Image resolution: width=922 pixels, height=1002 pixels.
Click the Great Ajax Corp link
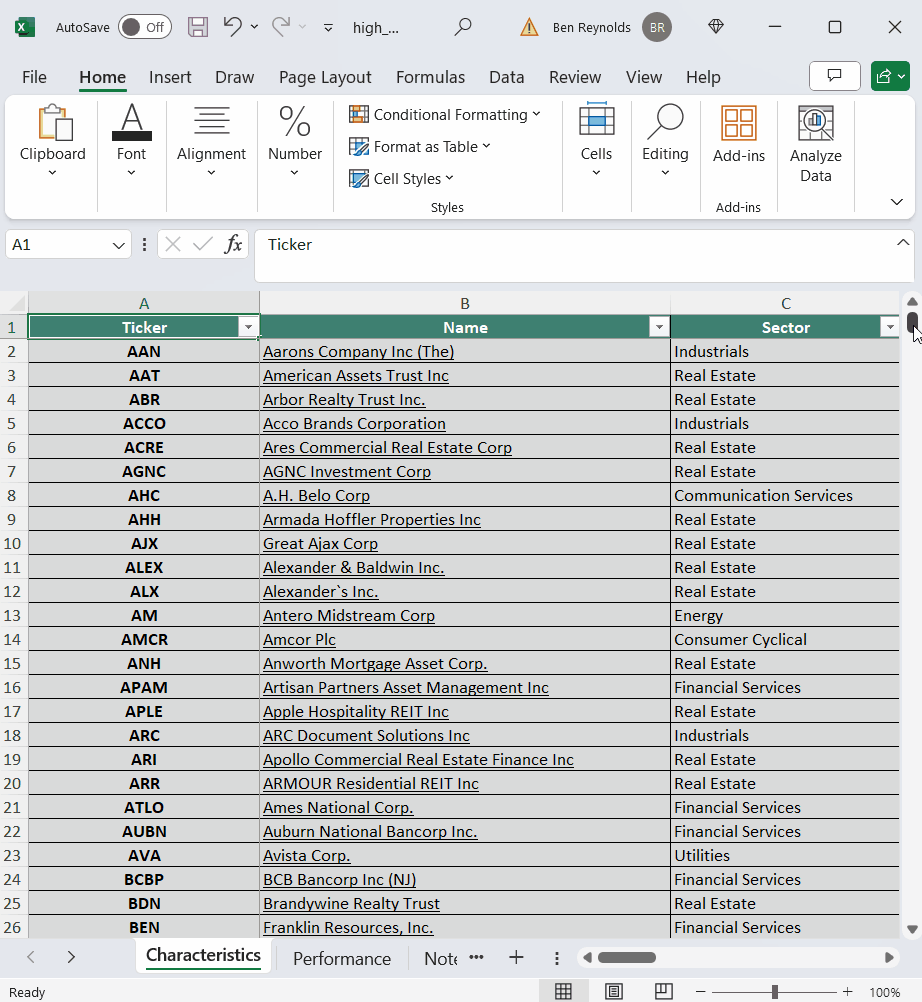point(320,544)
